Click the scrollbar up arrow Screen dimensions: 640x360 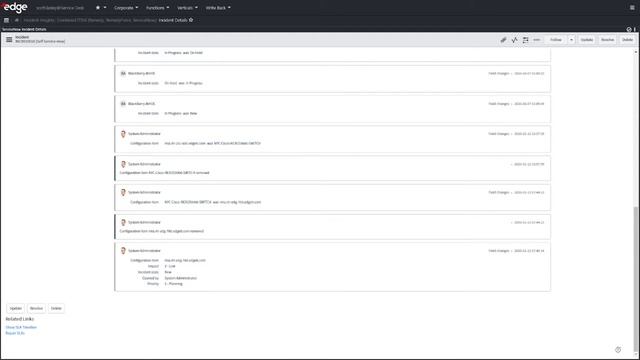[x=636, y=52]
